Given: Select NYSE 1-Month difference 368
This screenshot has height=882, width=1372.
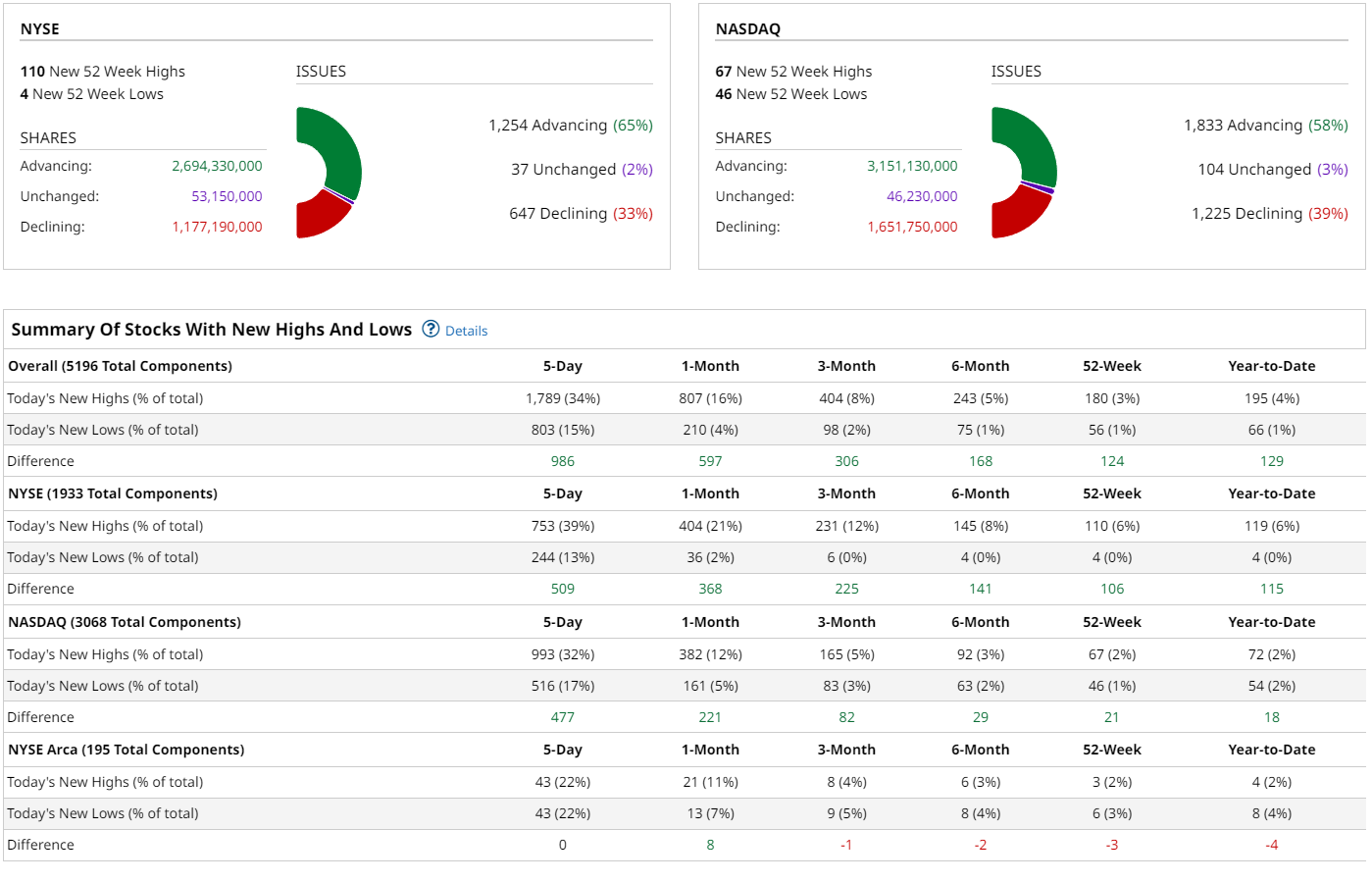Looking at the screenshot, I should tap(710, 589).
